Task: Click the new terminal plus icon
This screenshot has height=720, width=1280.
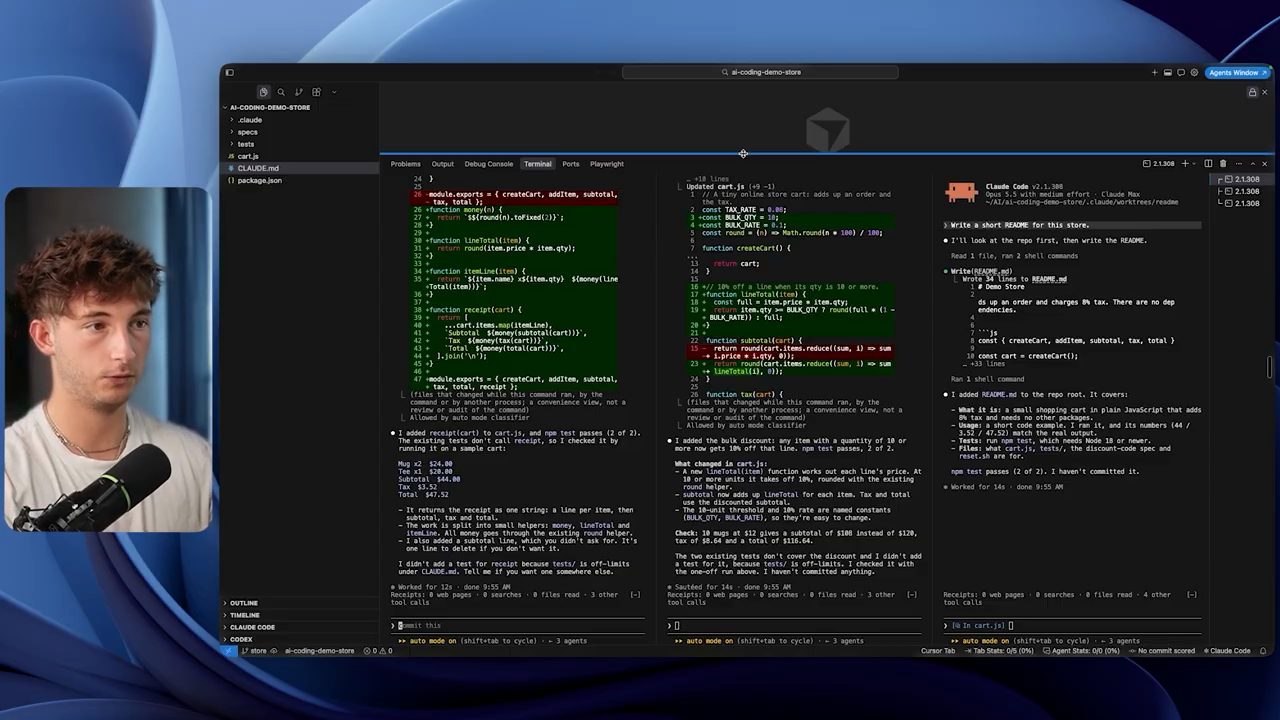Action: tap(1185, 164)
